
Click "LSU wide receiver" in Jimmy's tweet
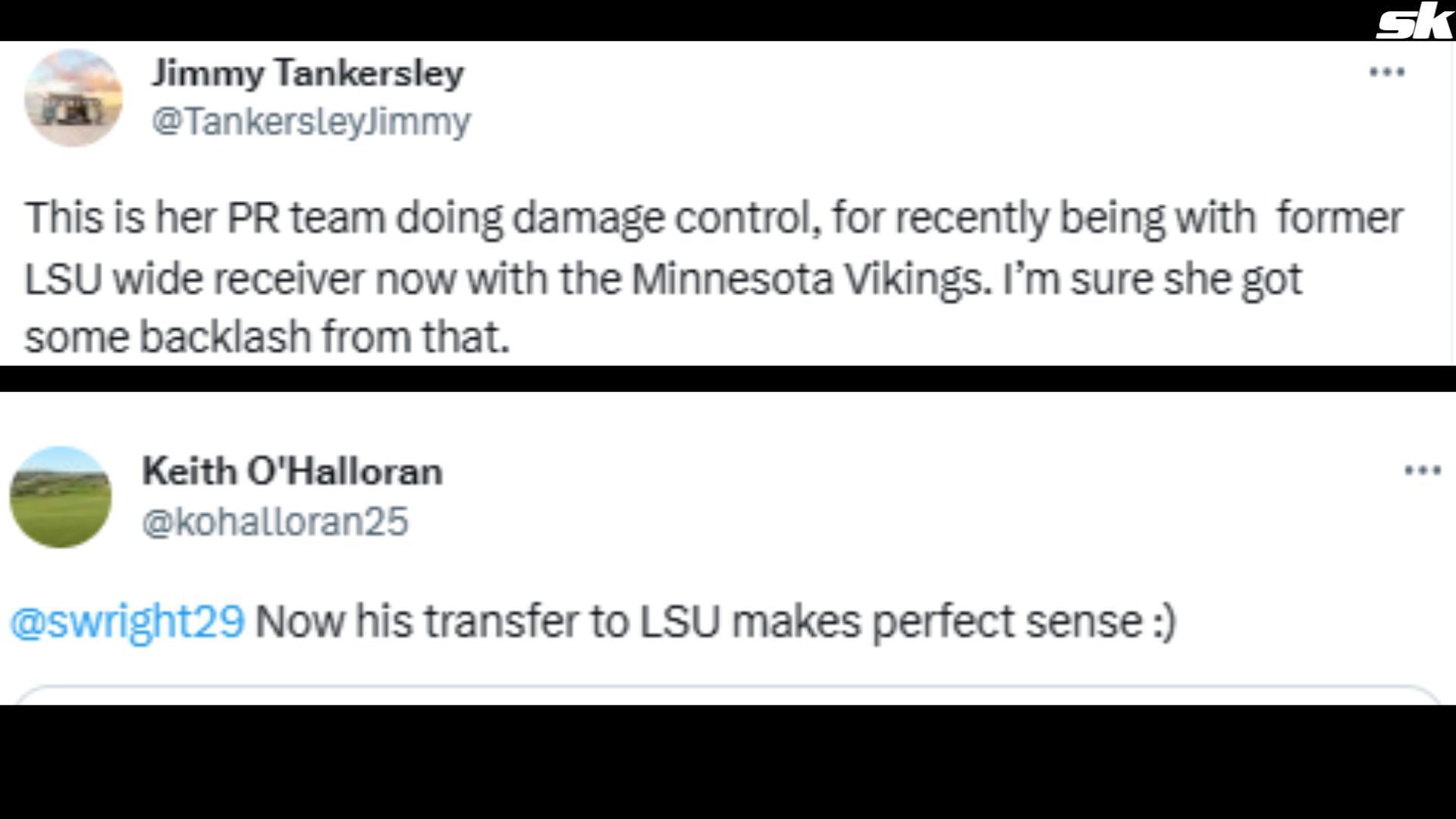(194, 279)
